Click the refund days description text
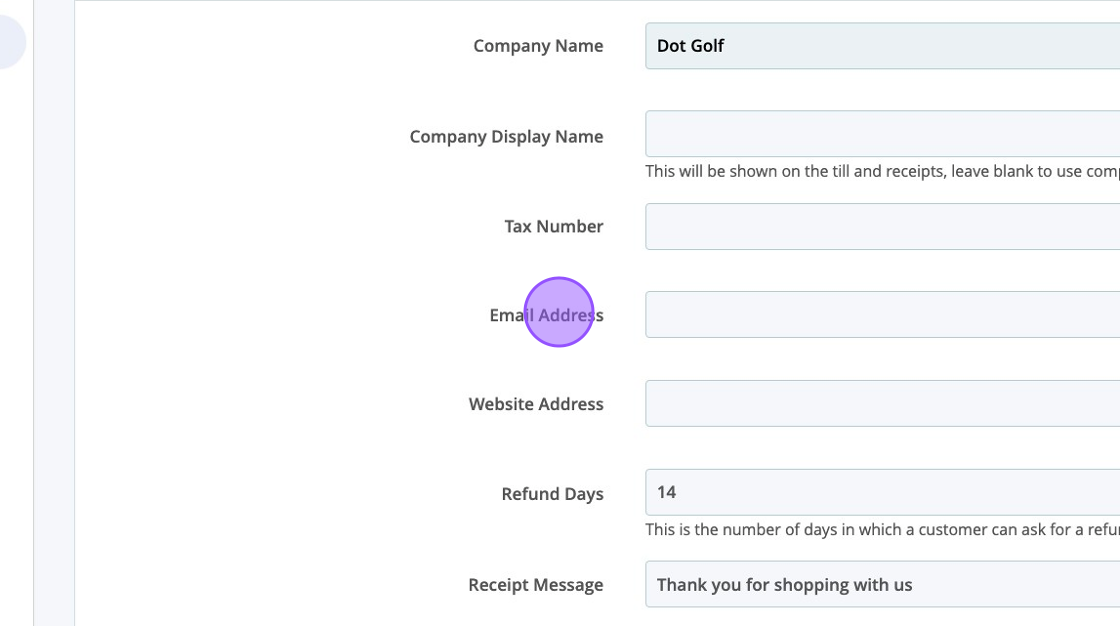The image size is (1120, 626). point(880,530)
